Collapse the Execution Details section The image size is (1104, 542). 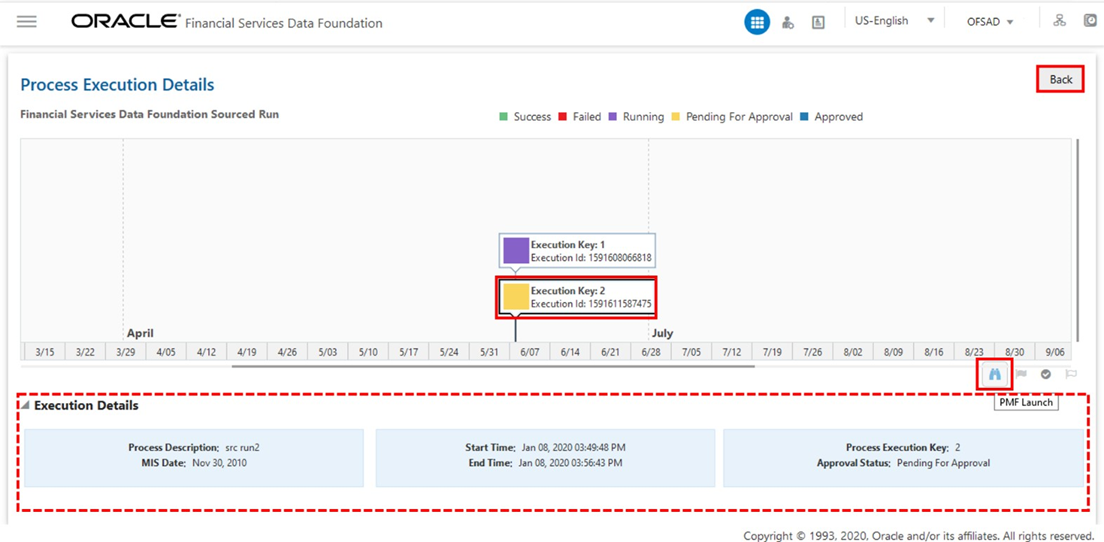click(x=26, y=405)
